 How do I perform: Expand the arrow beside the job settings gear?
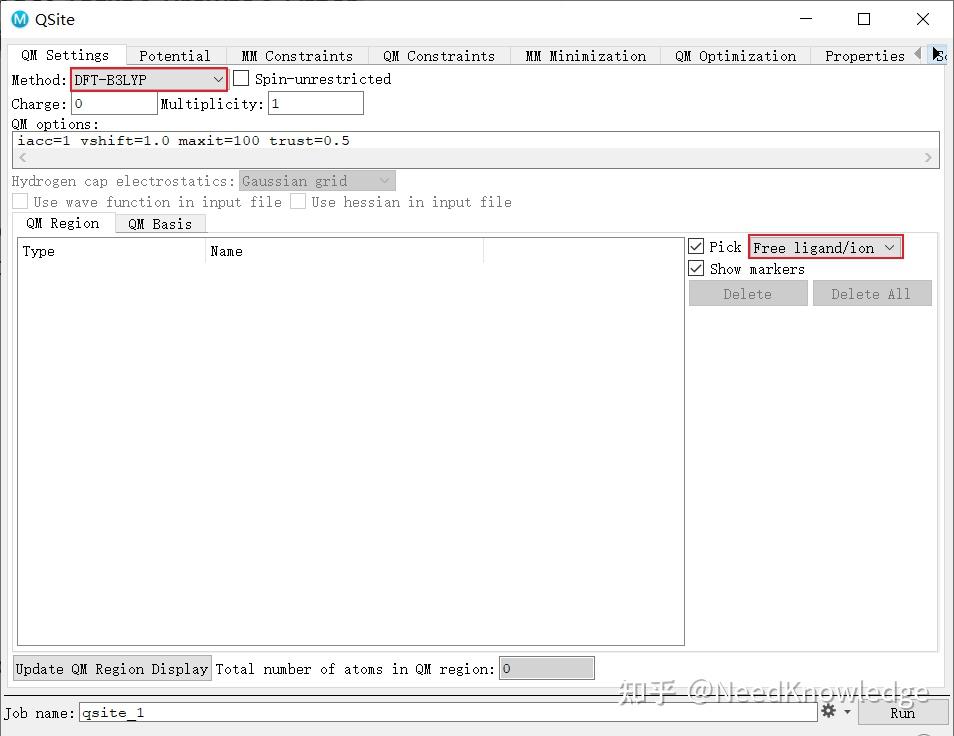(845, 712)
